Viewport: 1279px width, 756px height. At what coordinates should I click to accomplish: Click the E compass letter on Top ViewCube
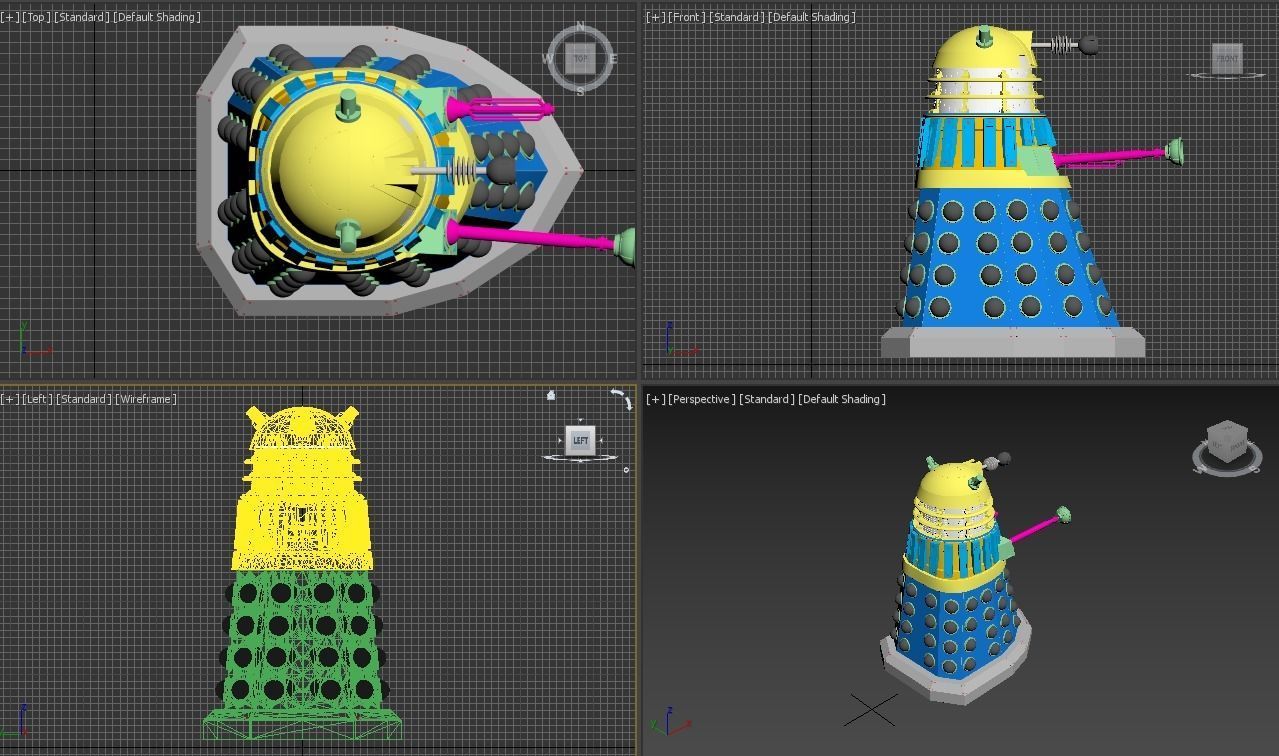pyautogui.click(x=613, y=59)
